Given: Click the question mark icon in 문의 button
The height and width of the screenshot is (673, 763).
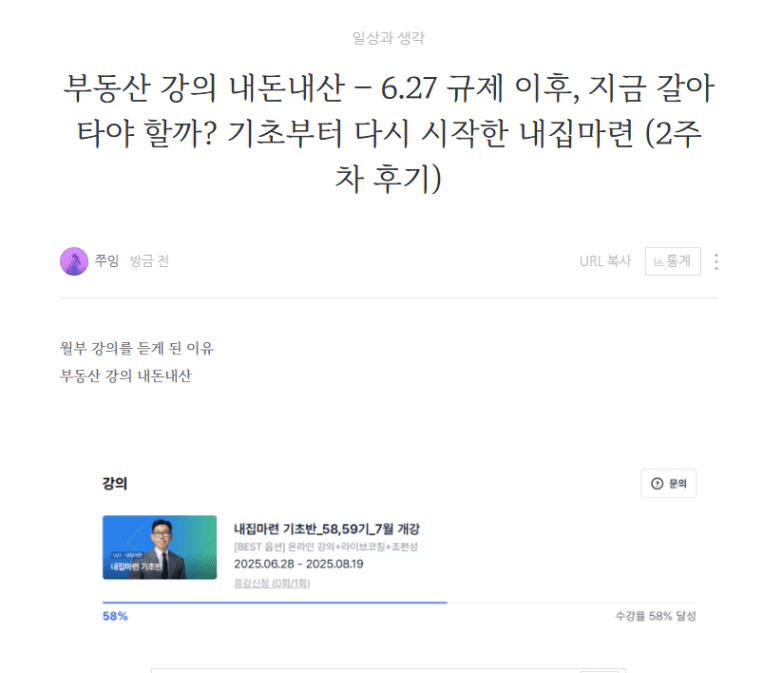Looking at the screenshot, I should pos(657,483).
